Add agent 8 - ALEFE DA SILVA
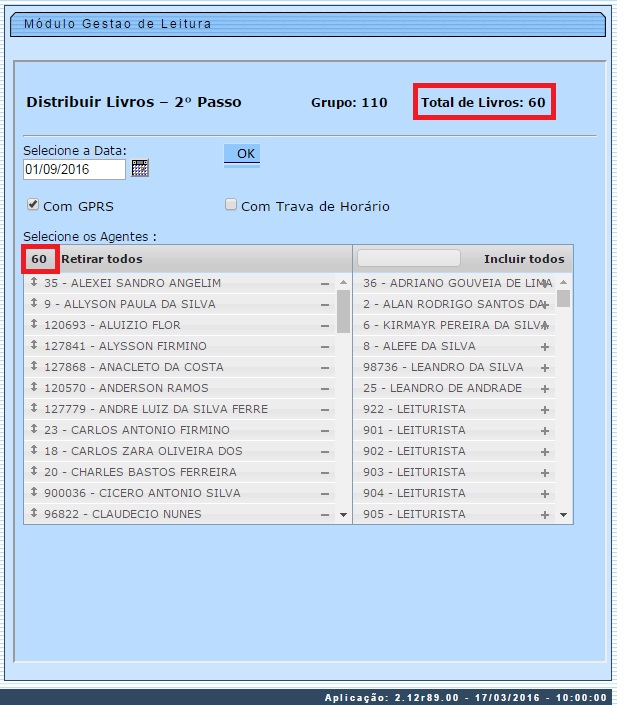The height and width of the screenshot is (705, 641). coord(545,347)
